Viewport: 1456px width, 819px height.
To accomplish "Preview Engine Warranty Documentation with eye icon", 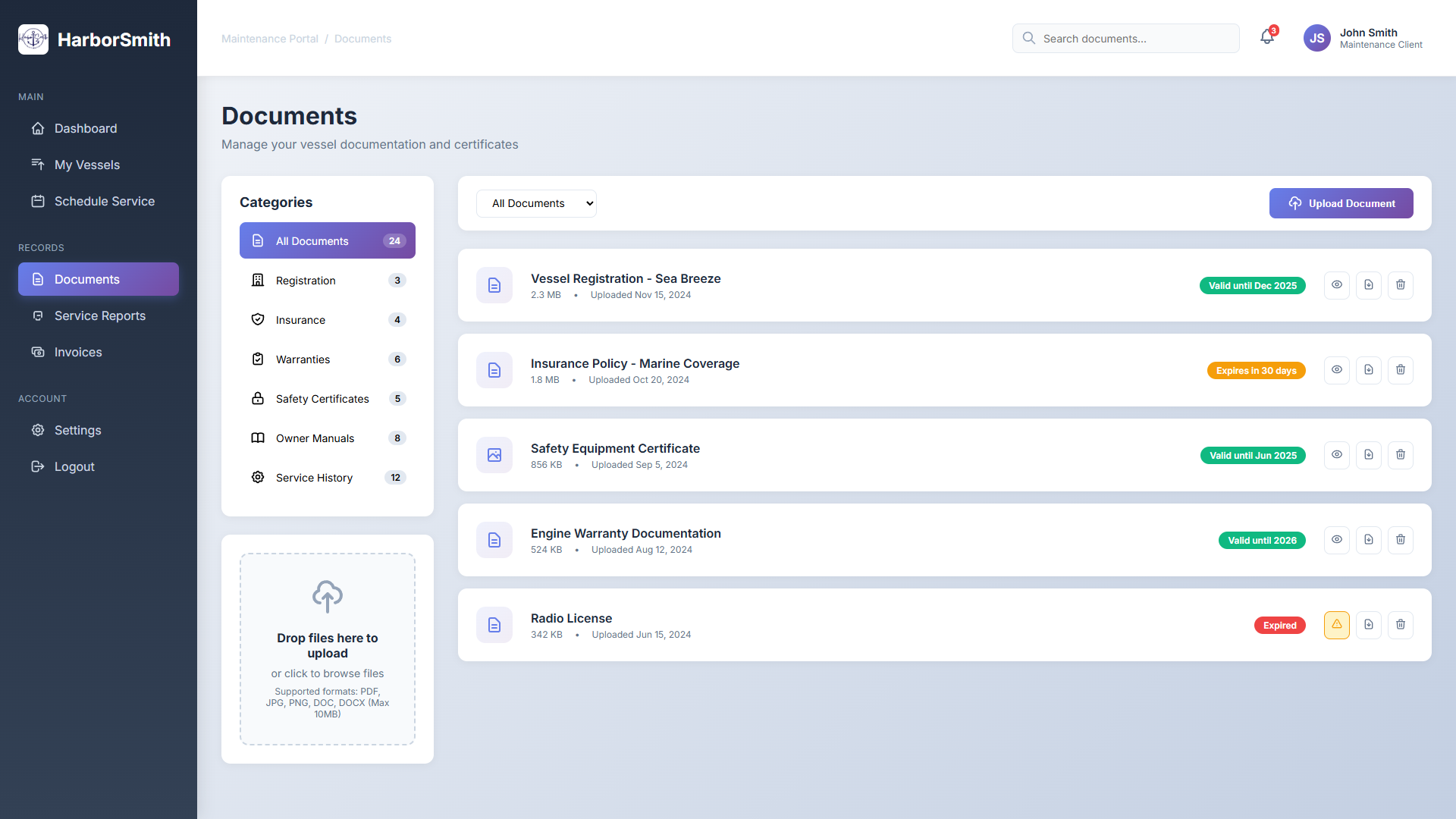I will coord(1336,540).
